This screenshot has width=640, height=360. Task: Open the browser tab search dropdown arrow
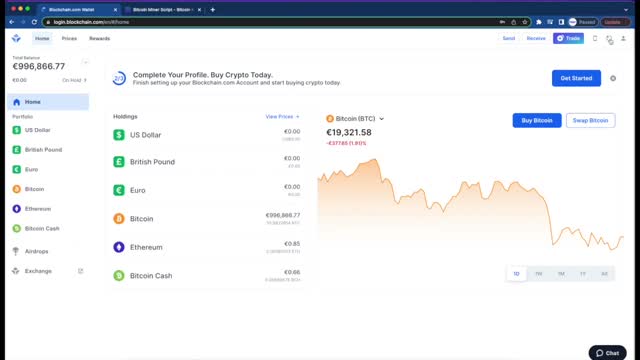(626, 9)
